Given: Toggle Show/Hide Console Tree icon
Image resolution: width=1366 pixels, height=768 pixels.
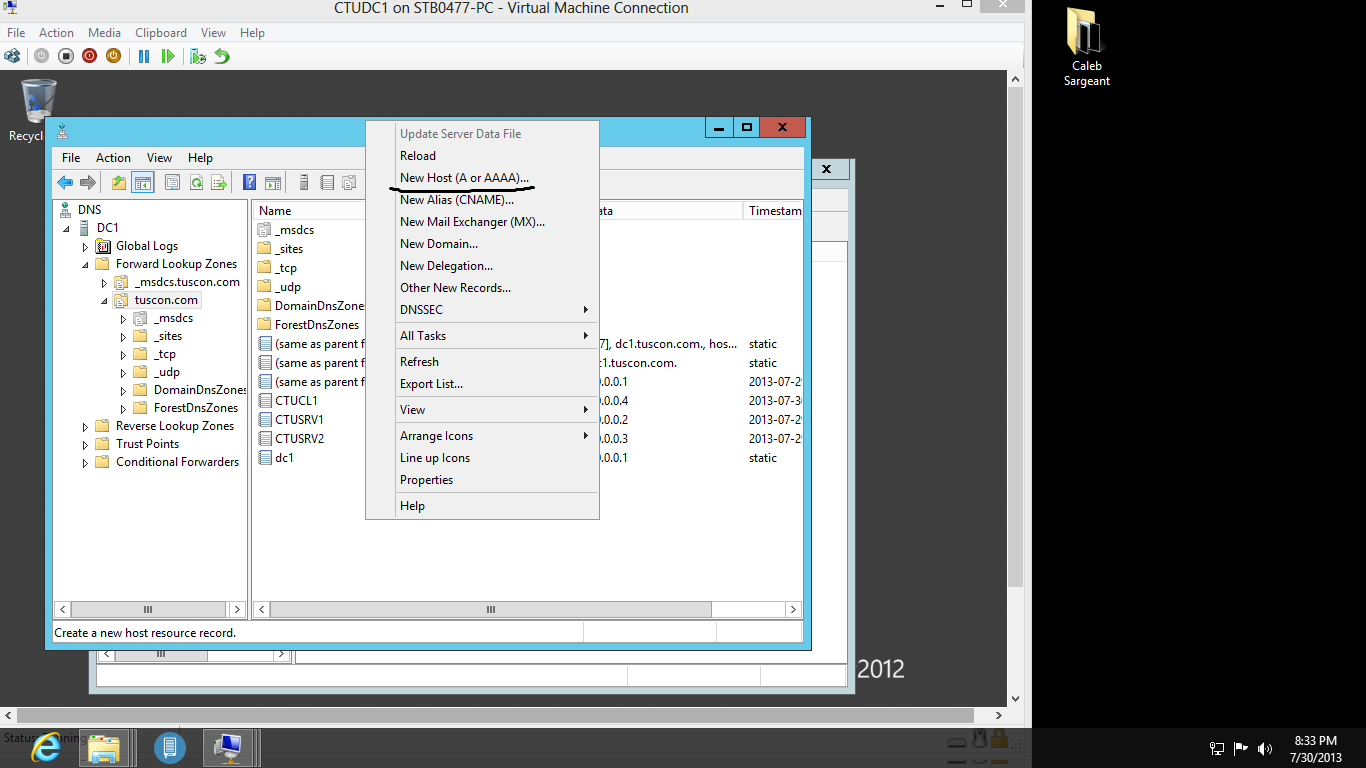Looking at the screenshot, I should point(143,182).
